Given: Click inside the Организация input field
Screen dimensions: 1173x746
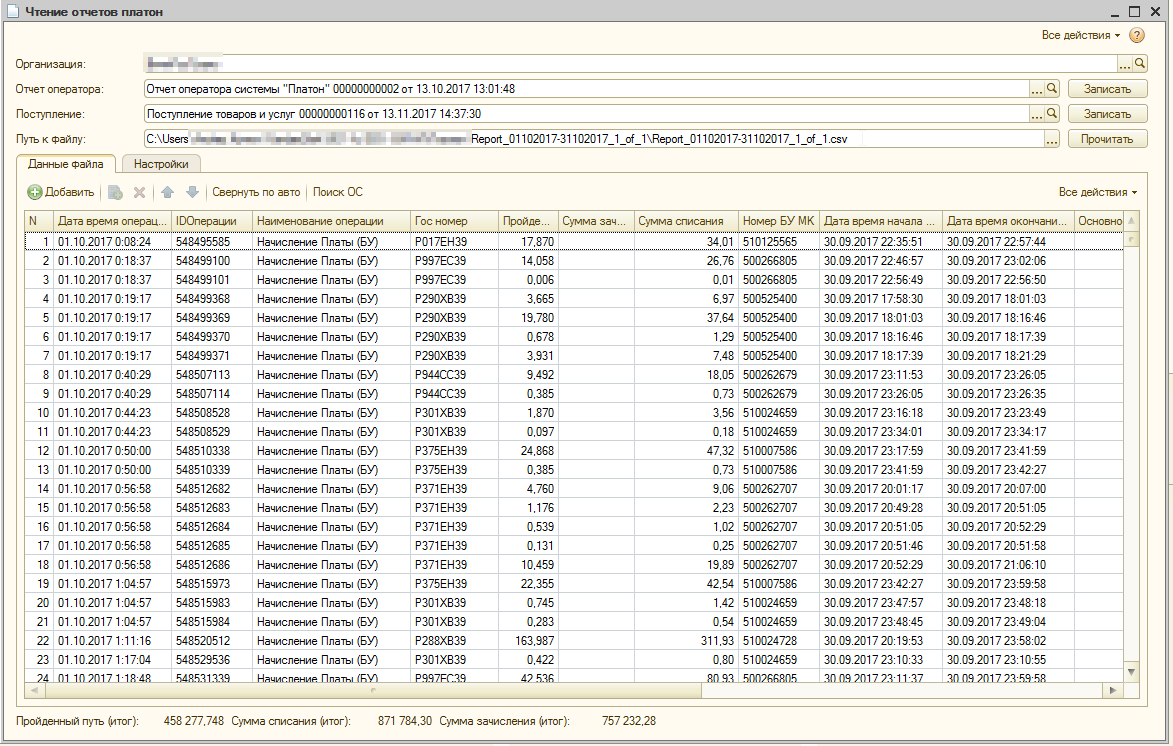Looking at the screenshot, I should coord(630,64).
